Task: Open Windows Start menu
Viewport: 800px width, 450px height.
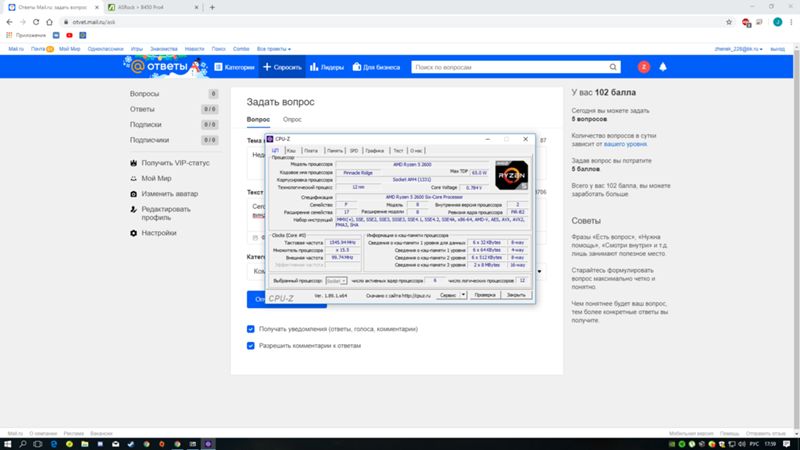Action: pyautogui.click(x=7, y=444)
